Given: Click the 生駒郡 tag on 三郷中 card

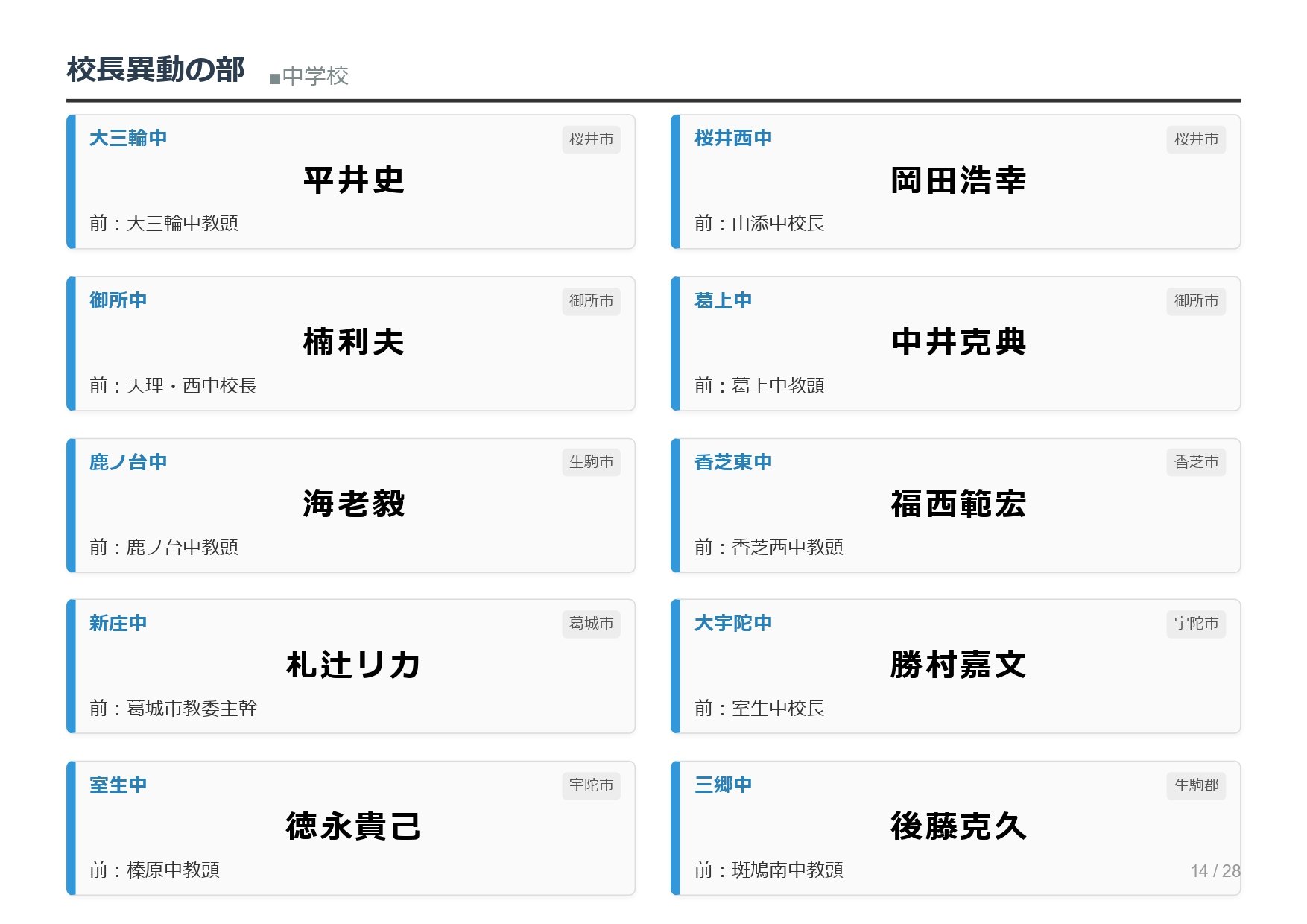Looking at the screenshot, I should click(x=1196, y=785).
